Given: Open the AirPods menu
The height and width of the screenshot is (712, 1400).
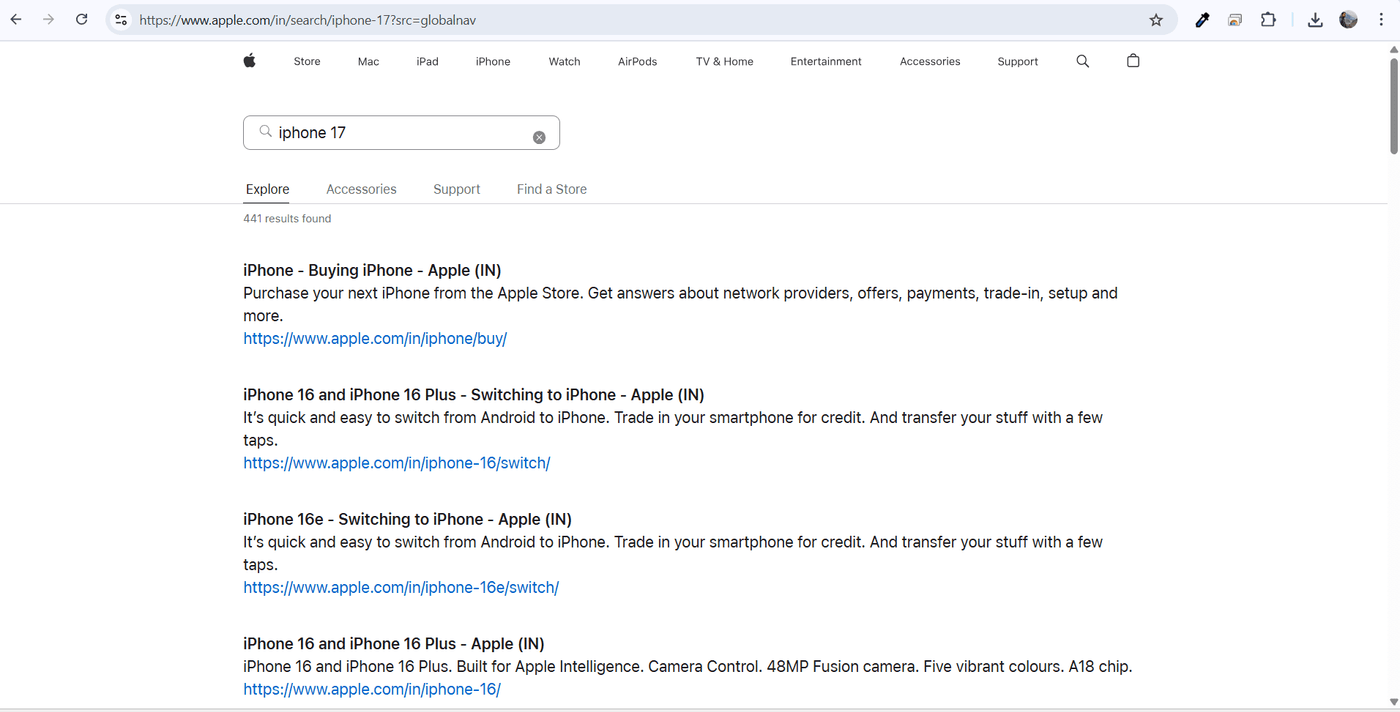Looking at the screenshot, I should [x=637, y=61].
